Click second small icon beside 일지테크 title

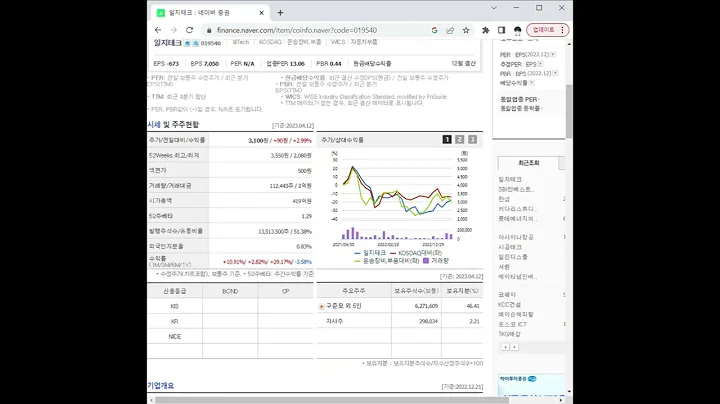pyautogui.click(x=196, y=43)
